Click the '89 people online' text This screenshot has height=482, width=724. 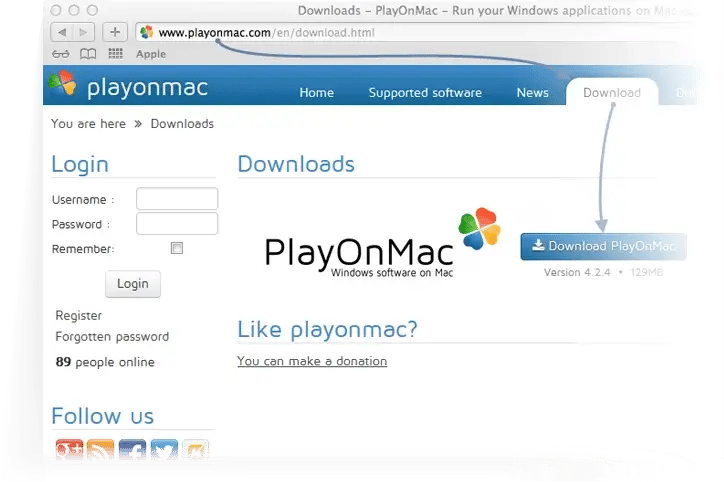tap(105, 362)
